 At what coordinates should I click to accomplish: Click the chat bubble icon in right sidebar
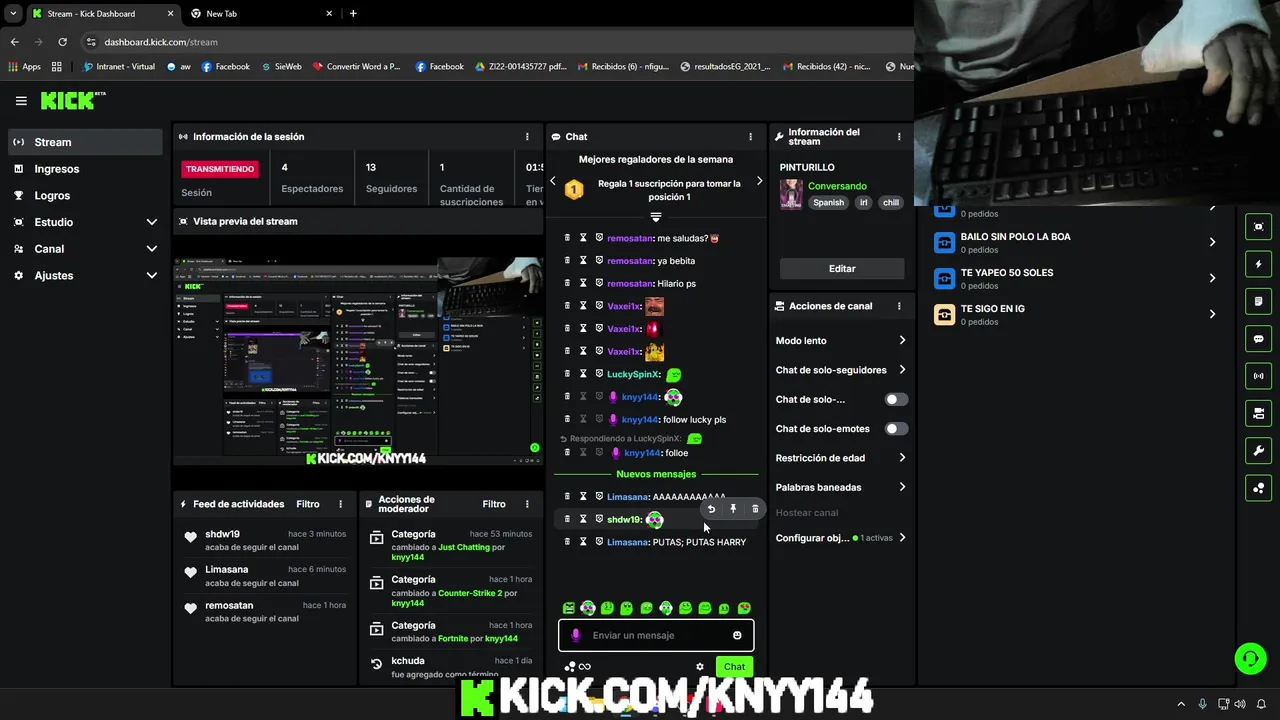1258,339
